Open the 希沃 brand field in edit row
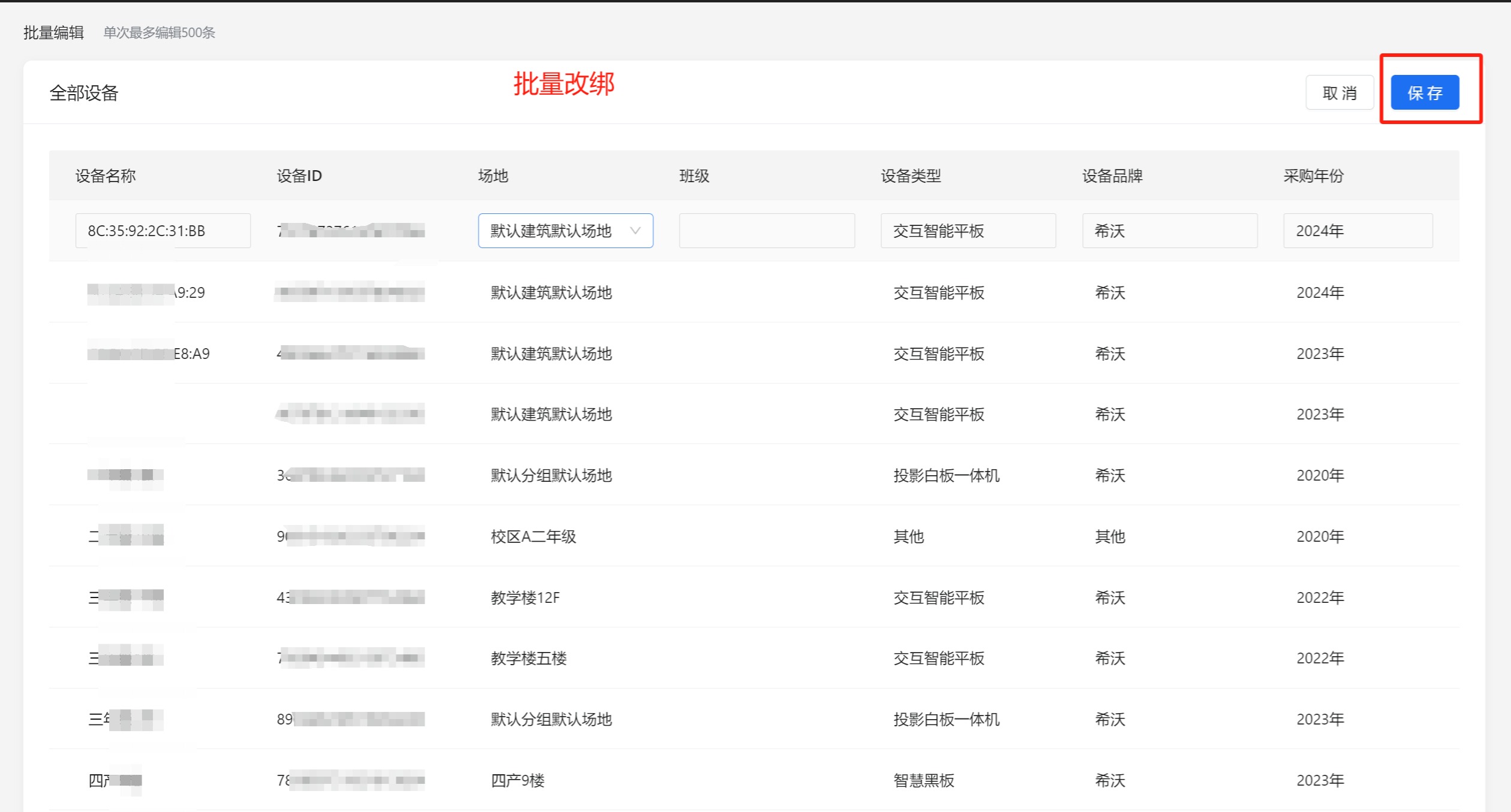Screen dimensions: 1511x812 click(x=1169, y=231)
